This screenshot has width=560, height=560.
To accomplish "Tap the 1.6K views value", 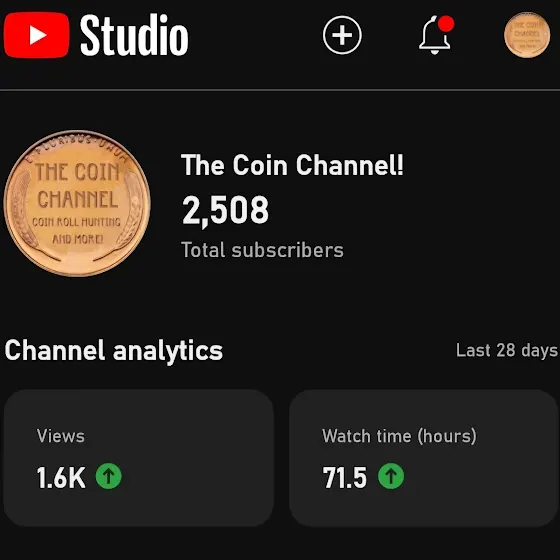I will [x=61, y=478].
